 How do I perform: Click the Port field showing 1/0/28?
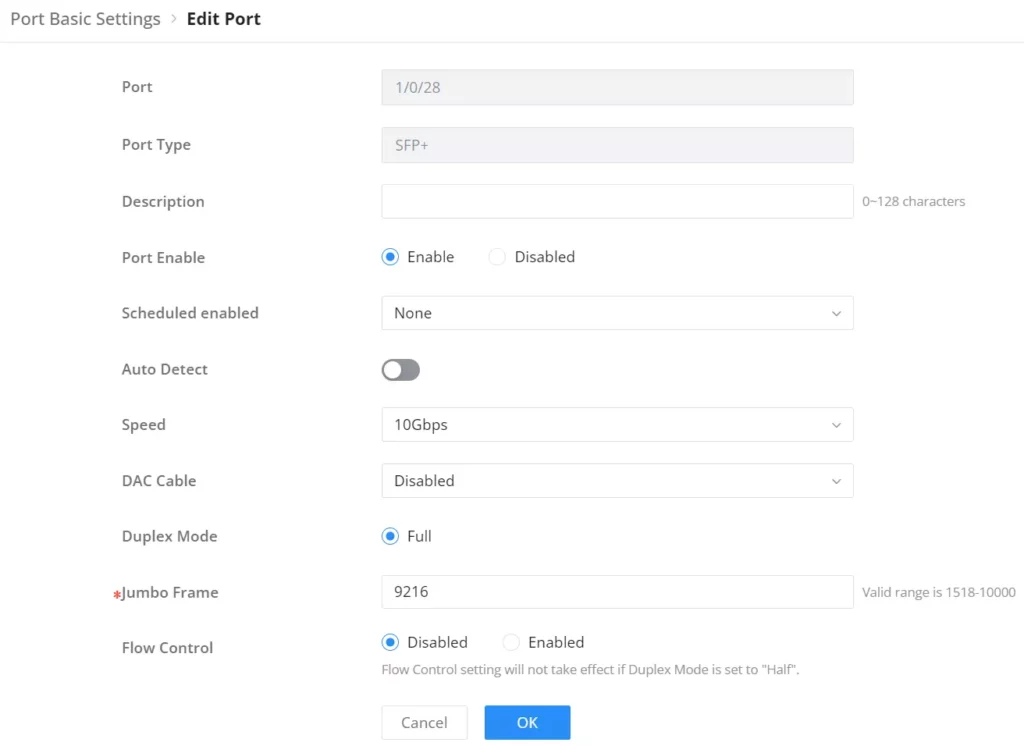tap(617, 88)
